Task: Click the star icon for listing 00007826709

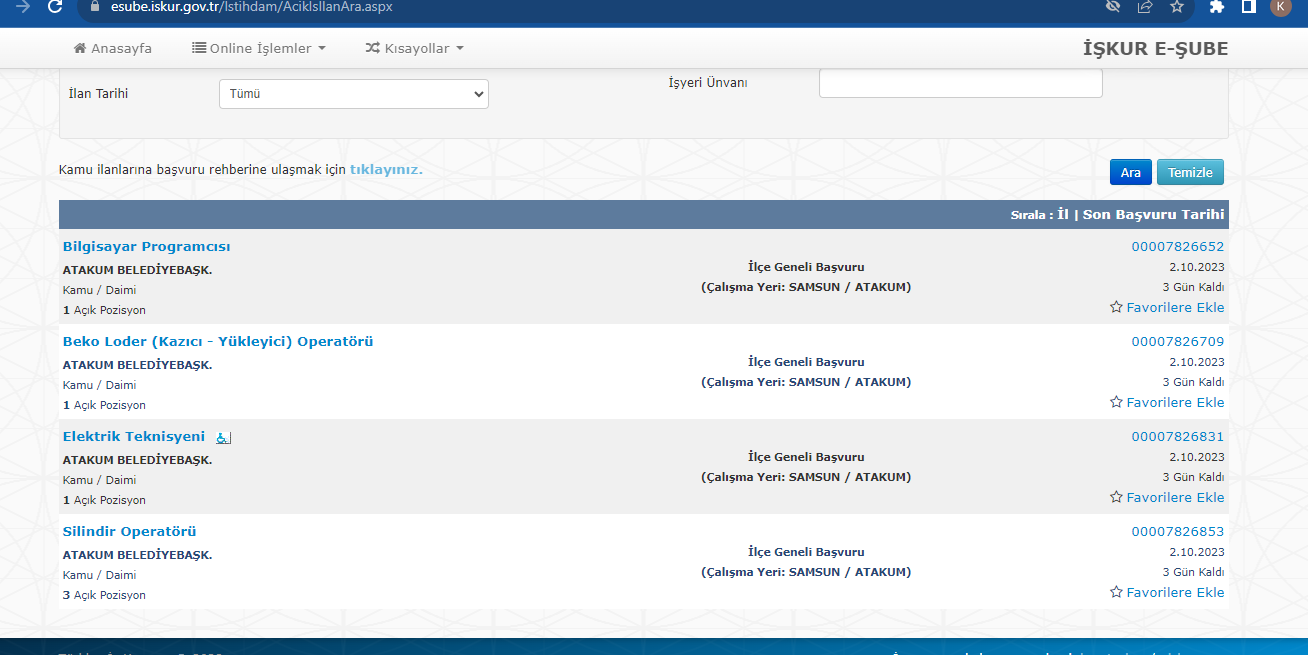Action: click(x=1116, y=402)
